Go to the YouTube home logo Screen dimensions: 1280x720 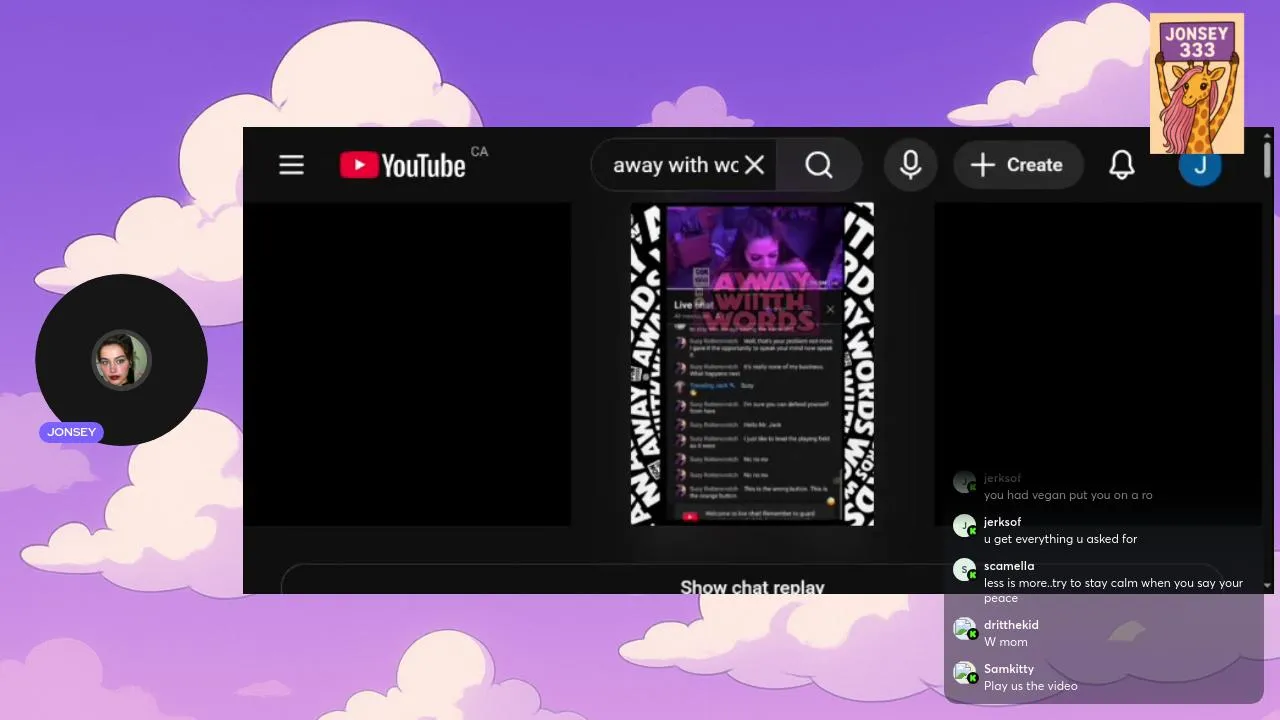point(402,165)
